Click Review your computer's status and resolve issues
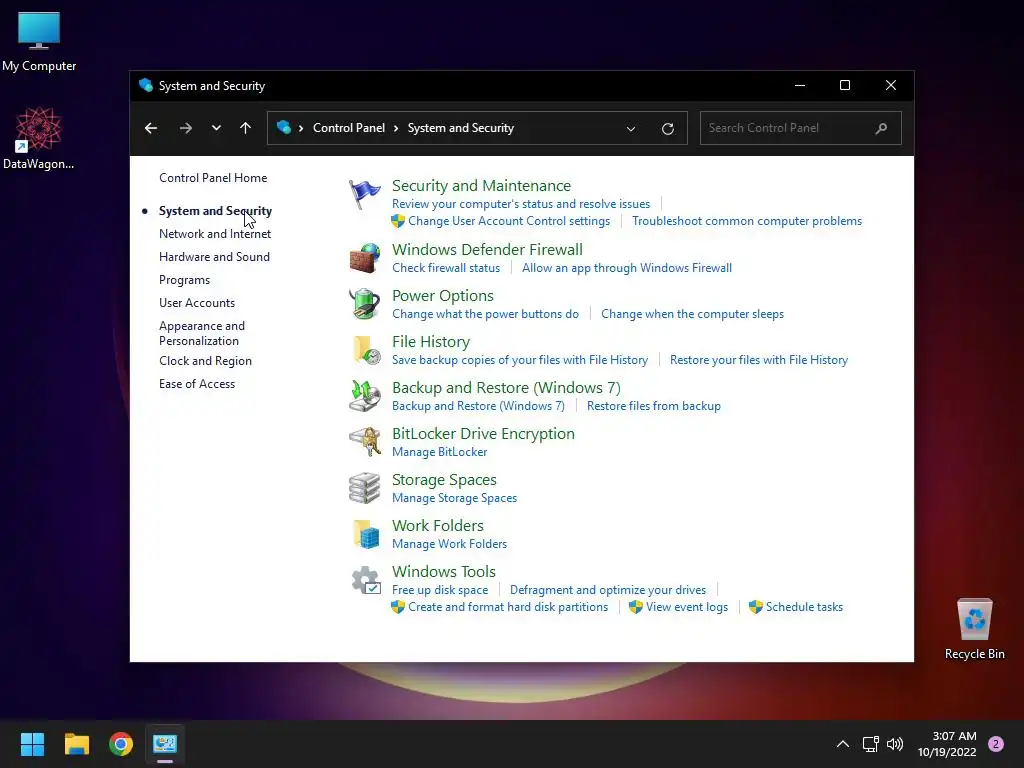This screenshot has height=768, width=1024. tap(521, 204)
